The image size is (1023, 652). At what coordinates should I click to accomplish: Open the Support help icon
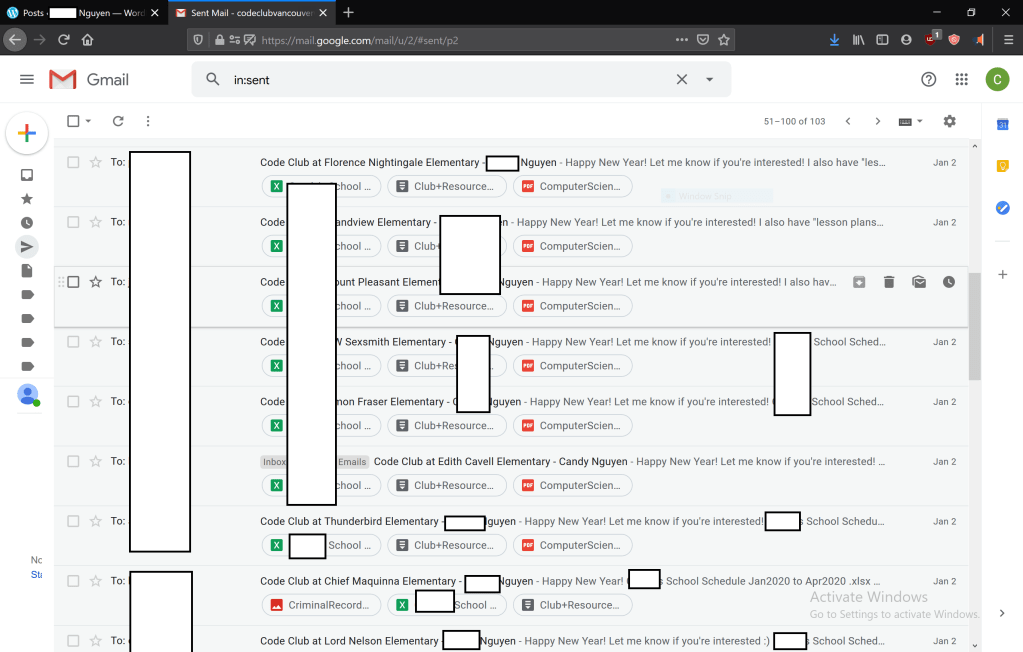(928, 79)
